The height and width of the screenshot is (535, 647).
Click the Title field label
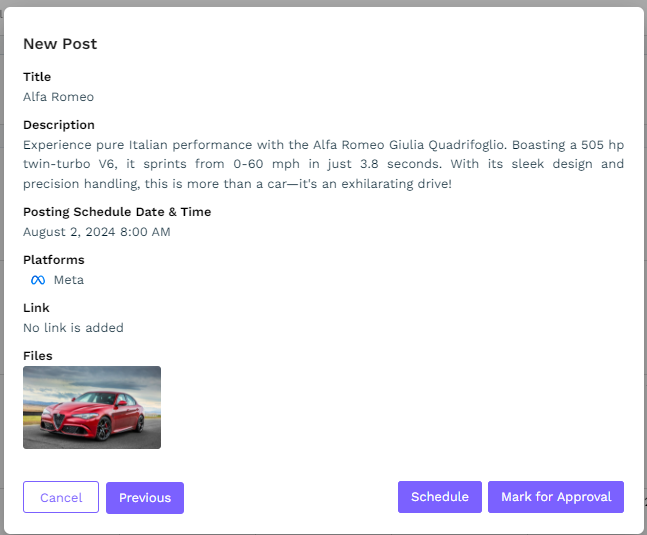click(x=37, y=77)
